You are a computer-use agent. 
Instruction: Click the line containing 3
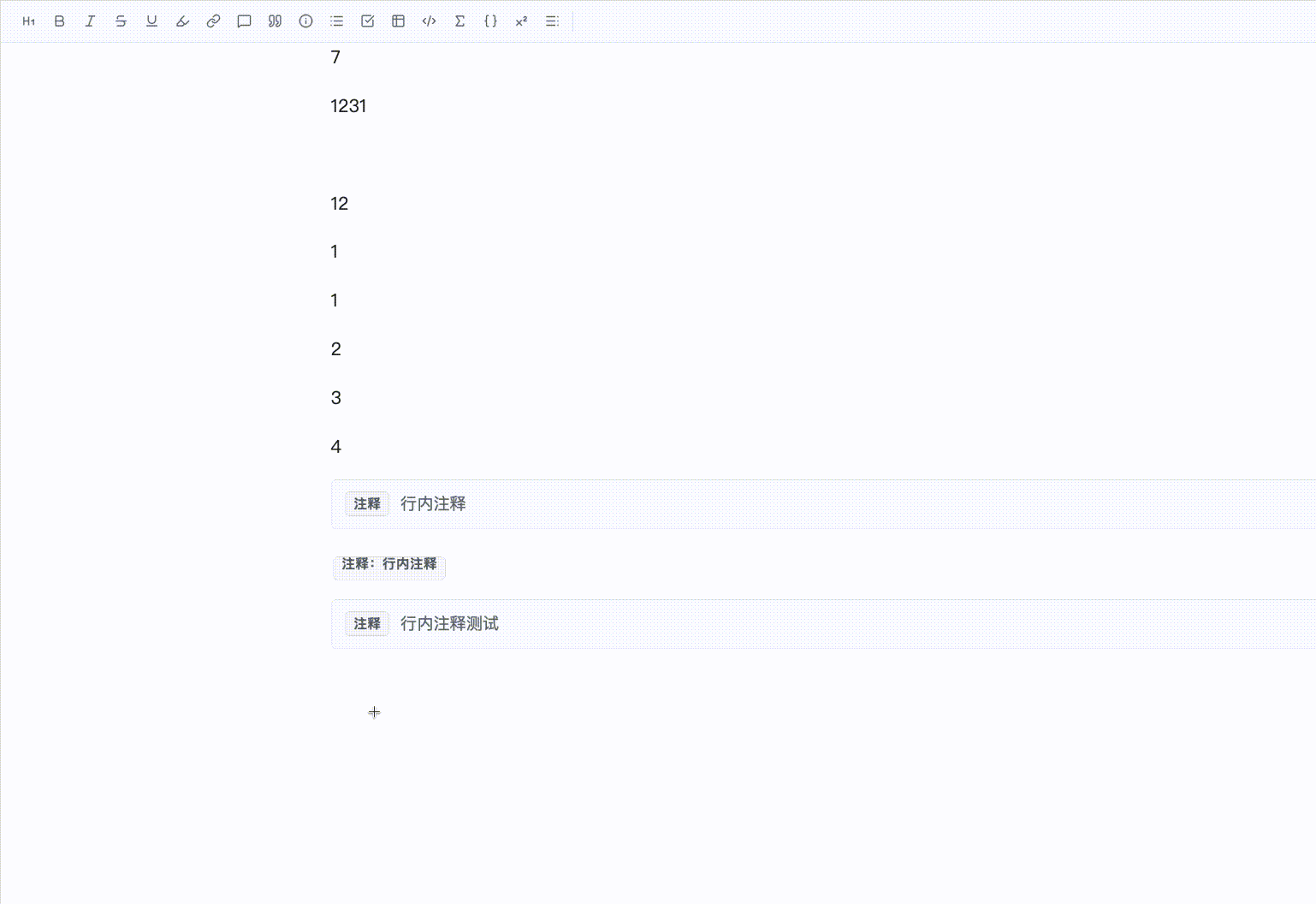336,398
